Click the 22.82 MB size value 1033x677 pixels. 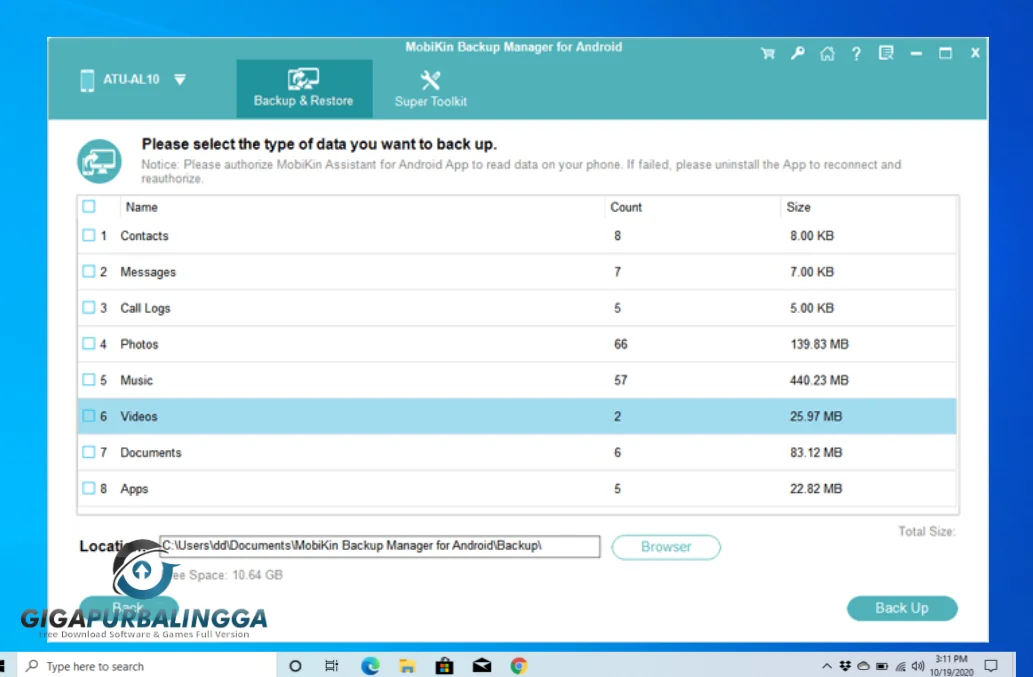(x=816, y=489)
